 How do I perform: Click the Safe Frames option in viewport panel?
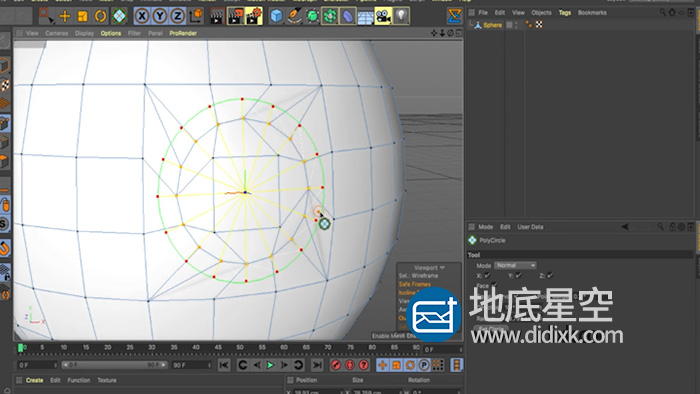point(415,284)
